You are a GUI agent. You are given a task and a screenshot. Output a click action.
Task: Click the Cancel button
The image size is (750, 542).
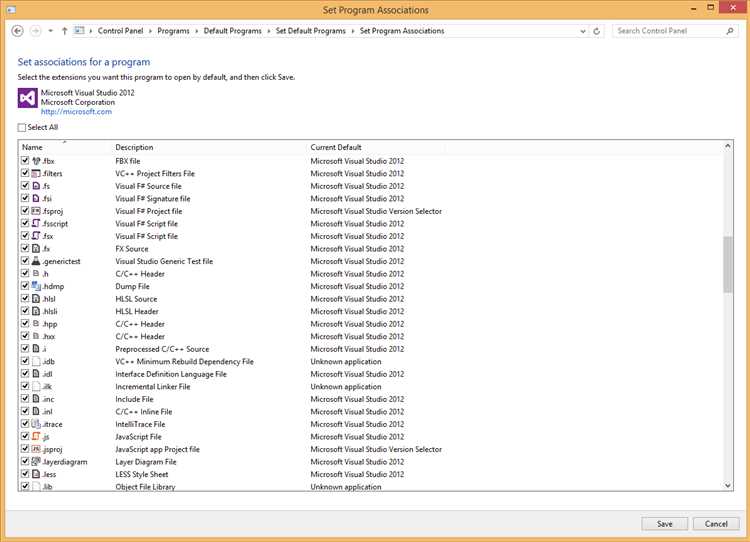[x=716, y=524]
